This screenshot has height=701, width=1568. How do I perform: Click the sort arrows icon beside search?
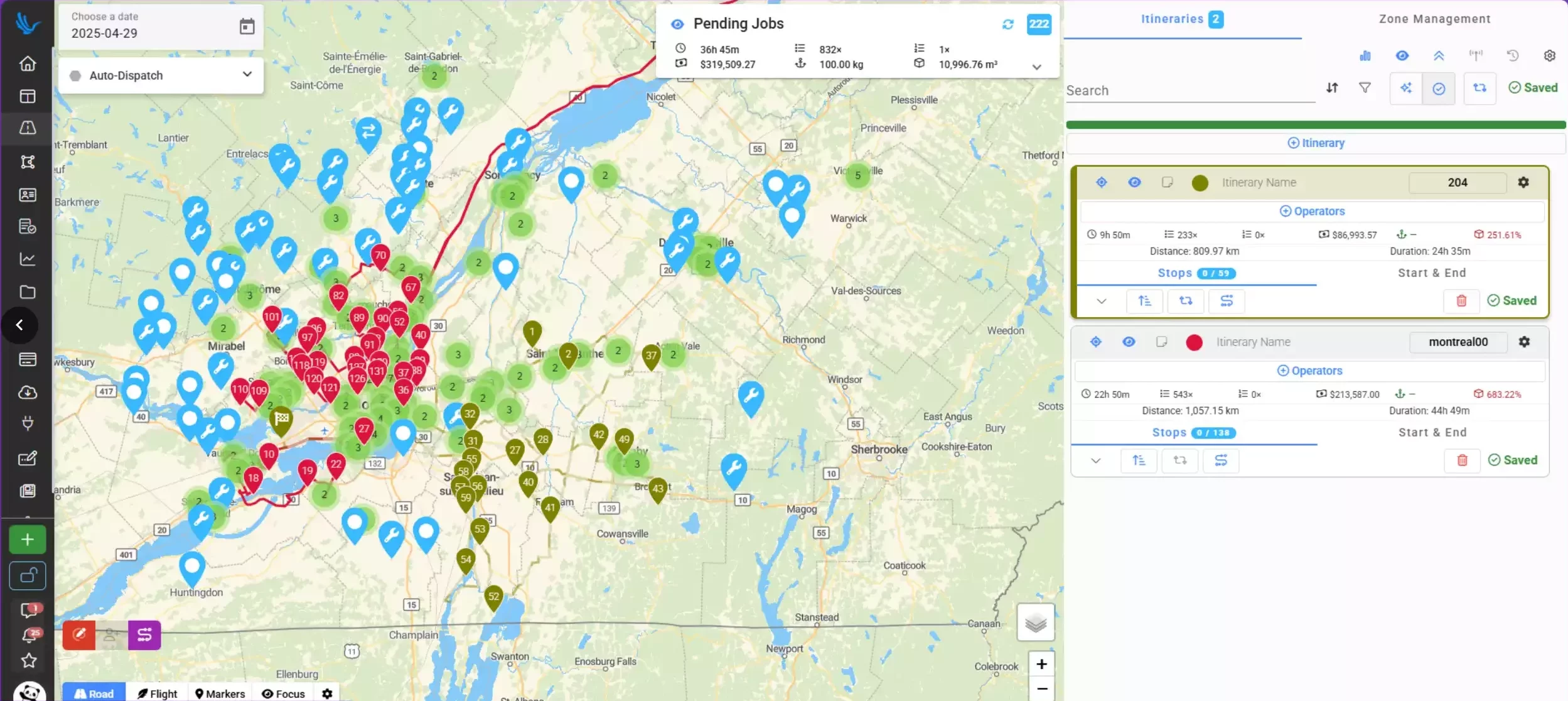coord(1332,88)
